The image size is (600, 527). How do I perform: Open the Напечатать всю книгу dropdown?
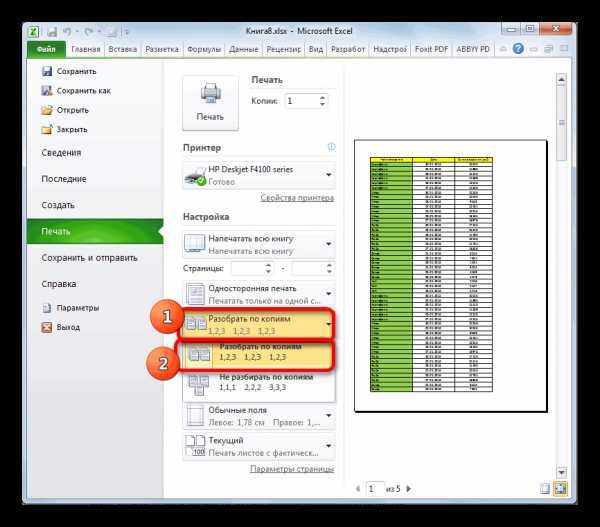pyautogui.click(x=259, y=245)
